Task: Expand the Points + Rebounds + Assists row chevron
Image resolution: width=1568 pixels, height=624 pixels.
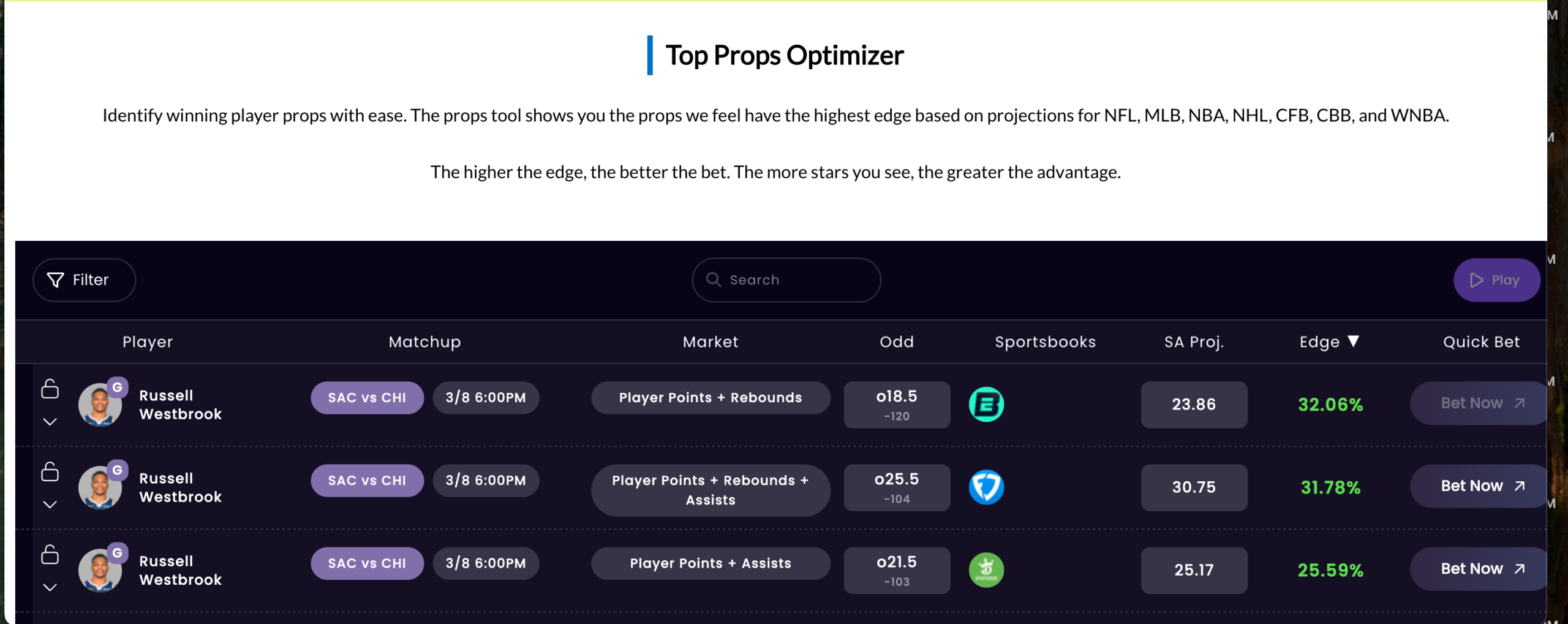Action: click(50, 504)
